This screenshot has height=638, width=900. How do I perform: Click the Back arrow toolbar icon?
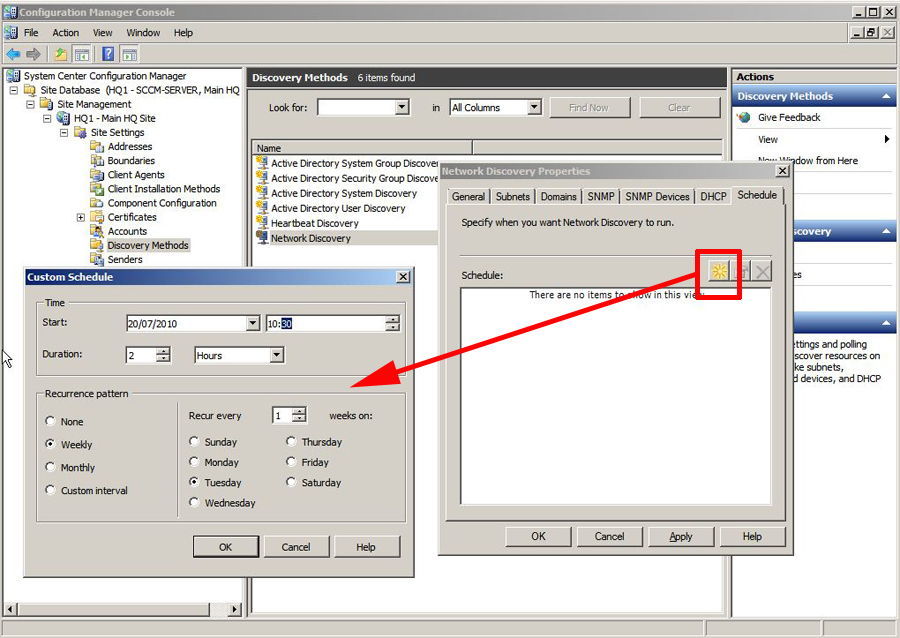(x=13, y=55)
